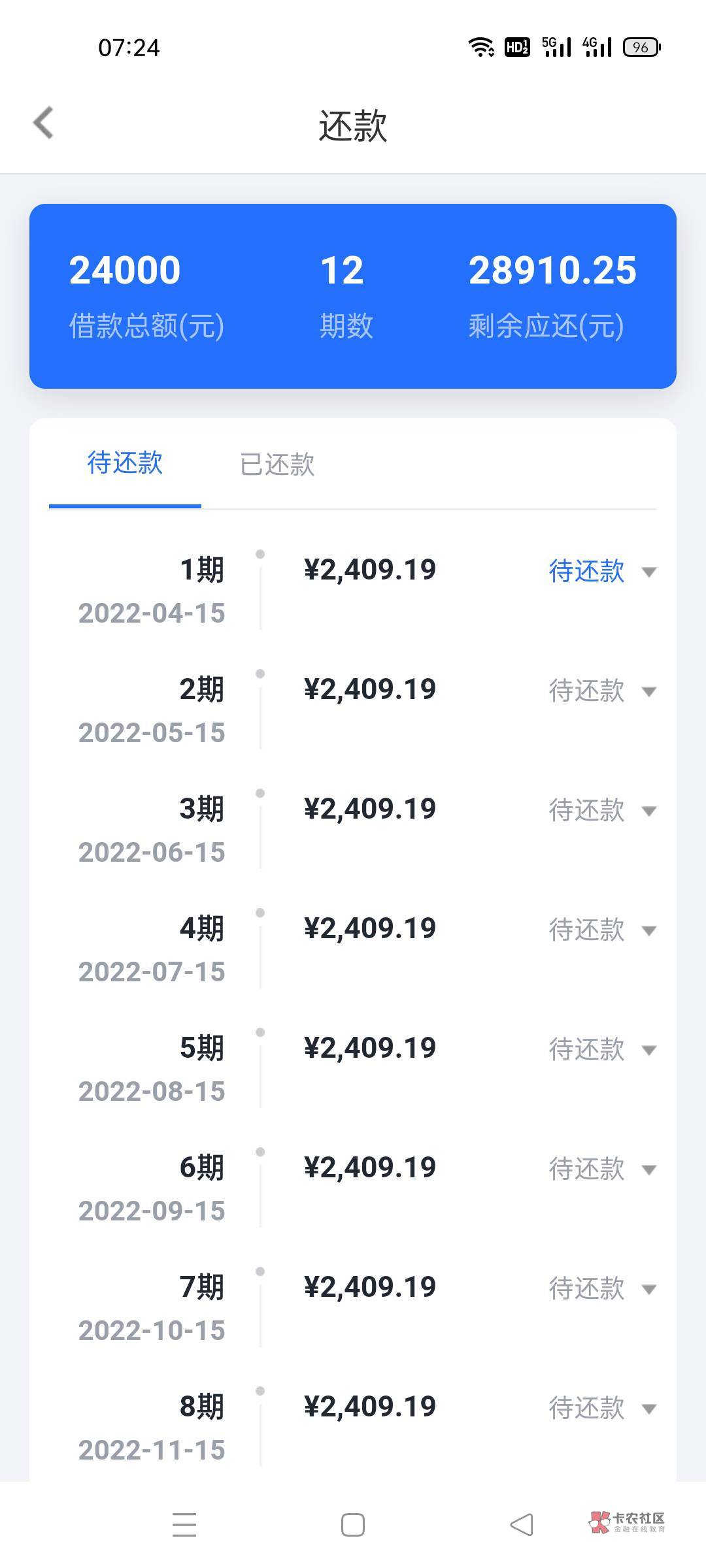Tap the 5G signal strength icon
The height and width of the screenshot is (1568, 706).
(x=556, y=47)
